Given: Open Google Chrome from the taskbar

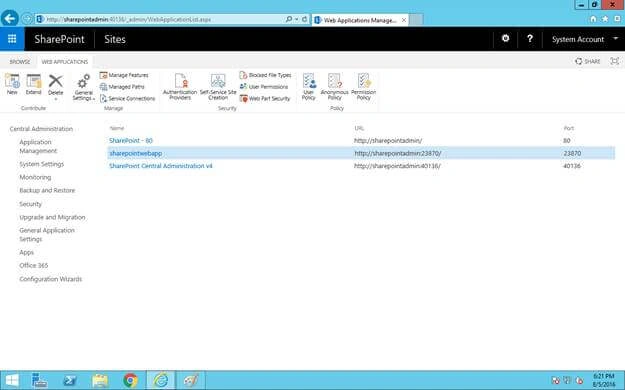Looking at the screenshot, I should (x=130, y=380).
